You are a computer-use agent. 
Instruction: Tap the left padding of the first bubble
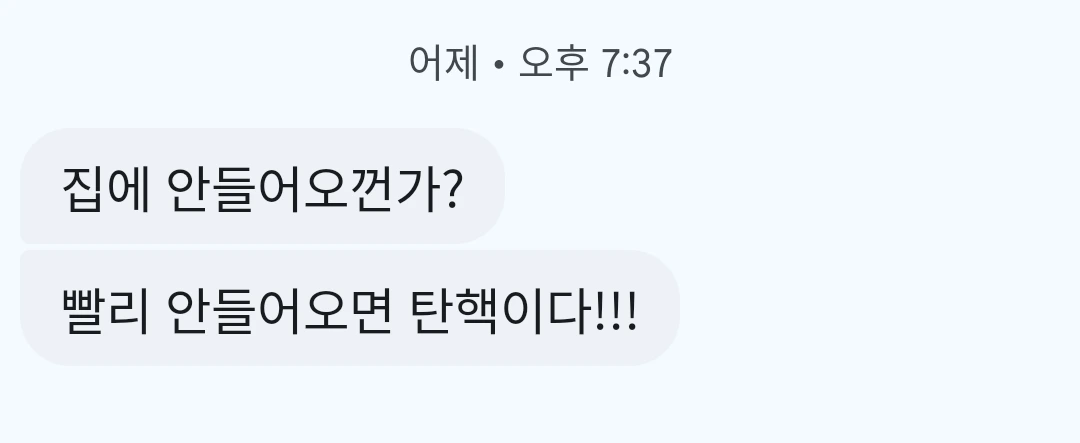point(40,186)
